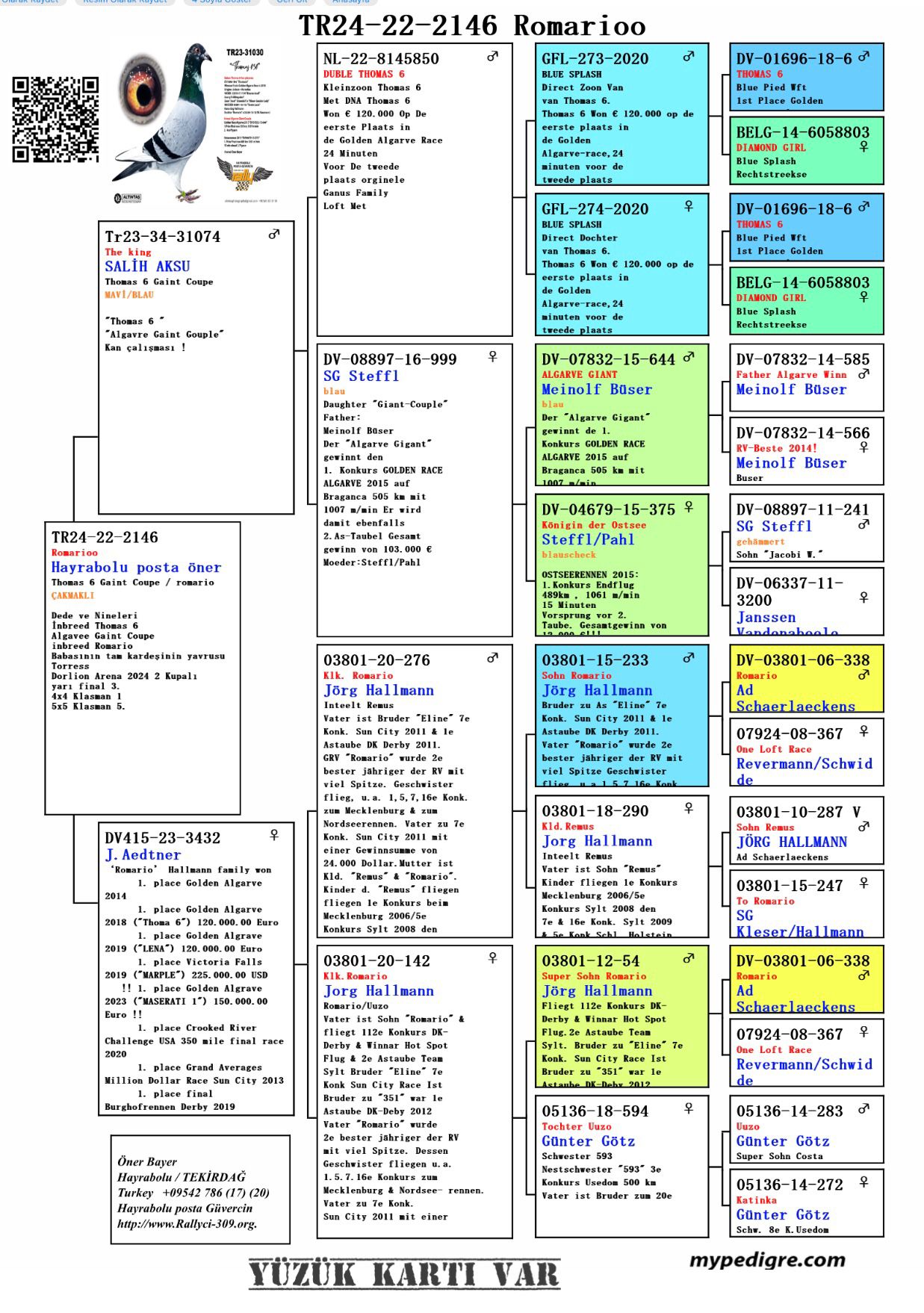924x1313 pixels.
Task: Click the orange label ÇAKMAKLI
Action: click(x=72, y=596)
